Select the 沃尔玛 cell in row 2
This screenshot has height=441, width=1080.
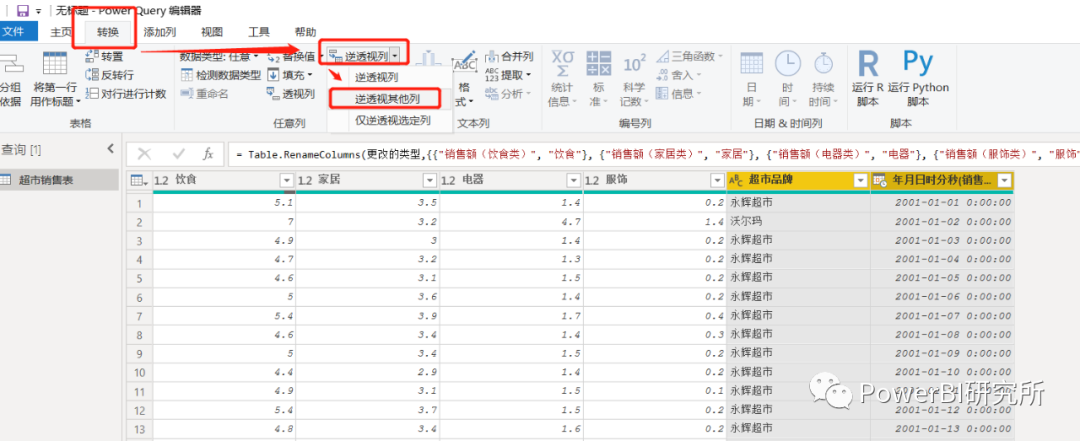pos(798,222)
